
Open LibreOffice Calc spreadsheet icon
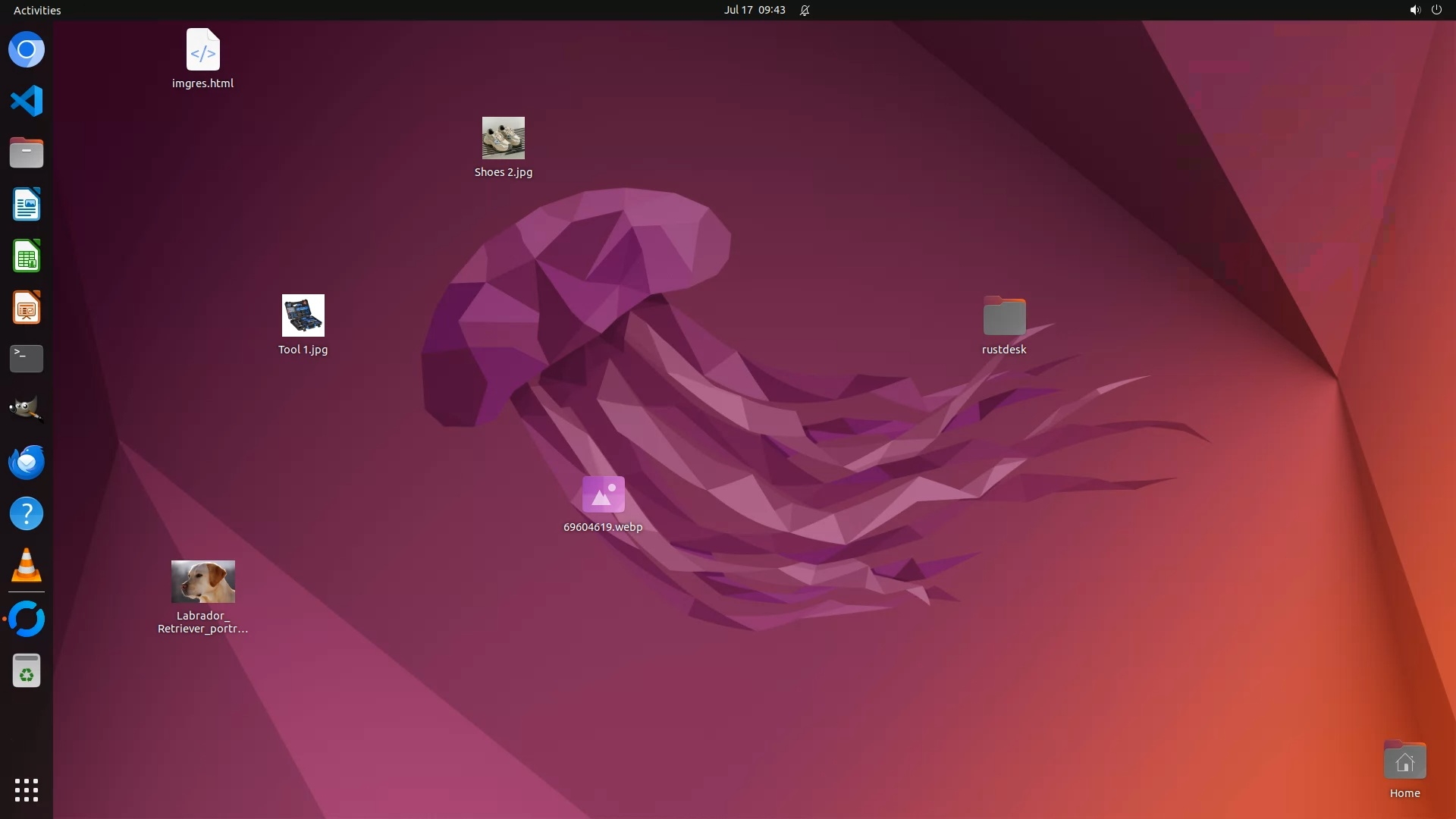point(27,256)
